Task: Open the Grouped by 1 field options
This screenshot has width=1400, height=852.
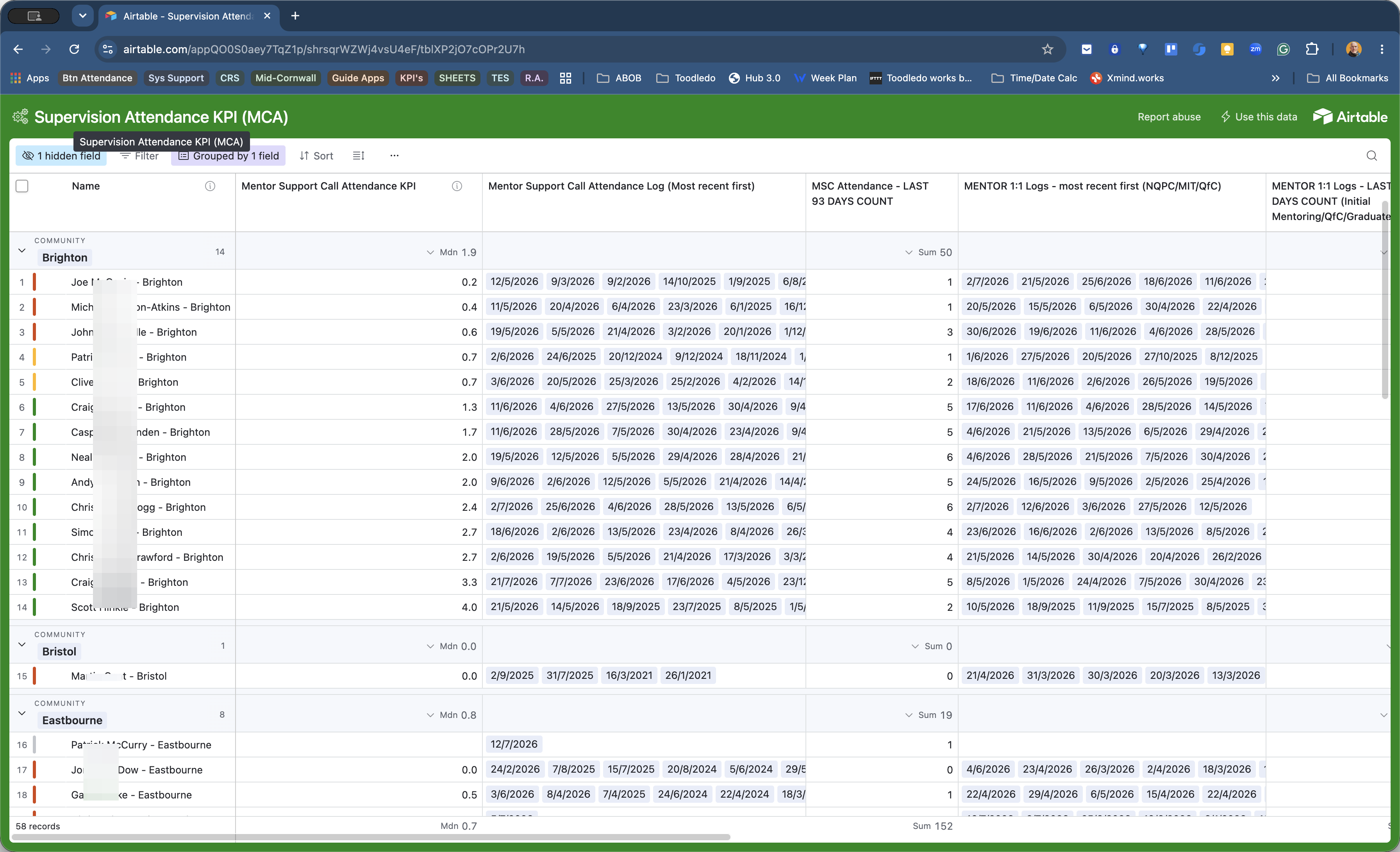Action: [x=229, y=156]
